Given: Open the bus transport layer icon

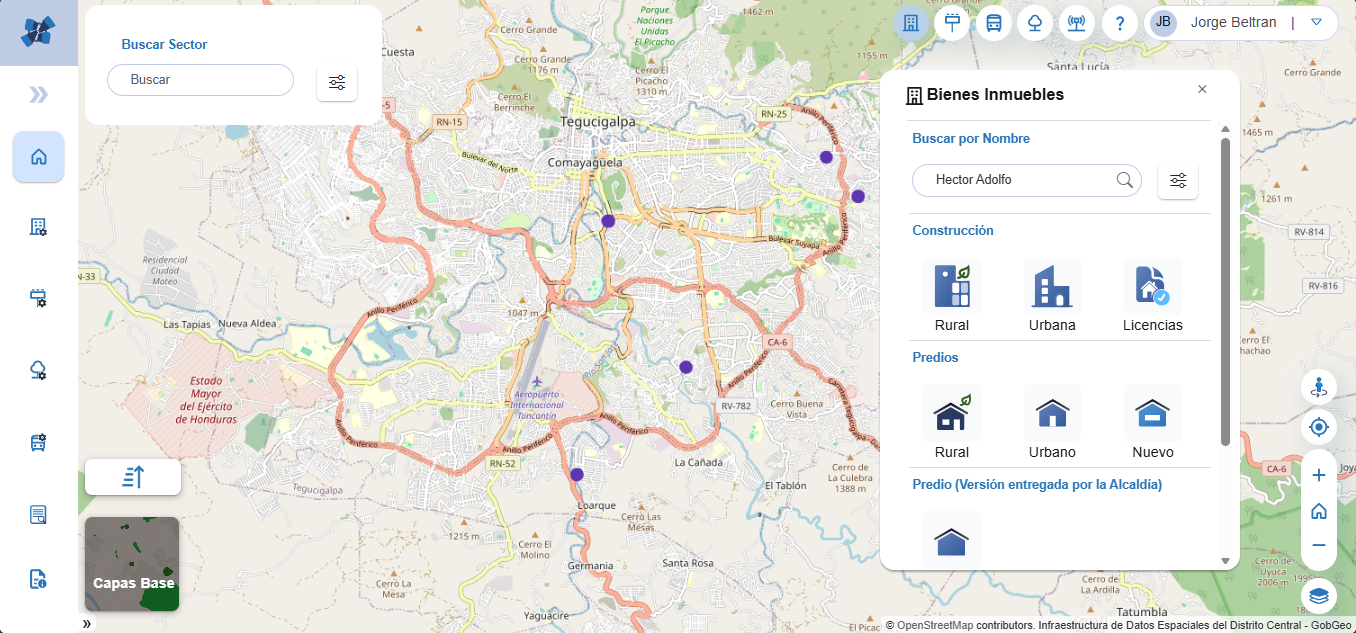Looking at the screenshot, I should 994,23.
